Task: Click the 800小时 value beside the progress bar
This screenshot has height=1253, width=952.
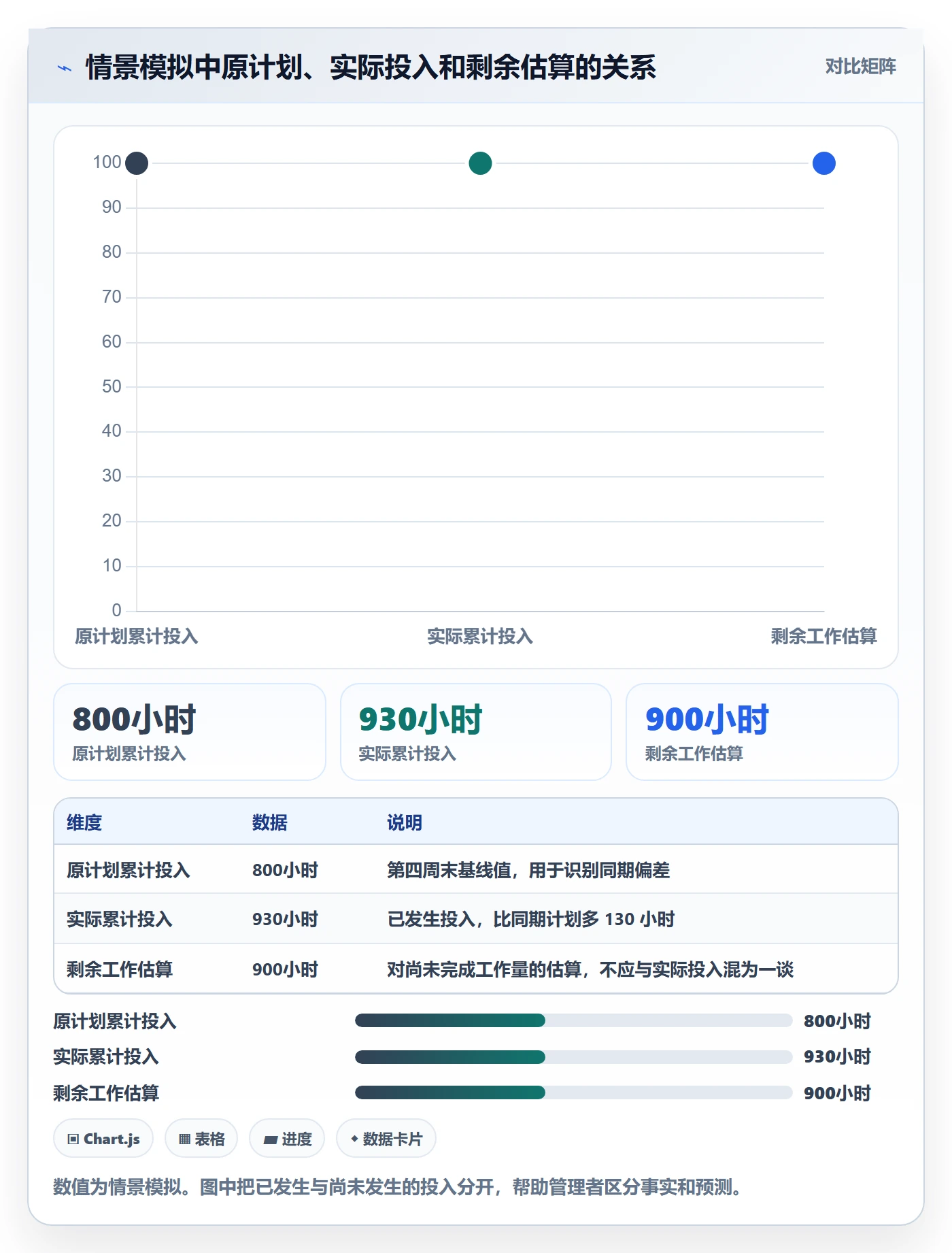Action: (x=837, y=1021)
